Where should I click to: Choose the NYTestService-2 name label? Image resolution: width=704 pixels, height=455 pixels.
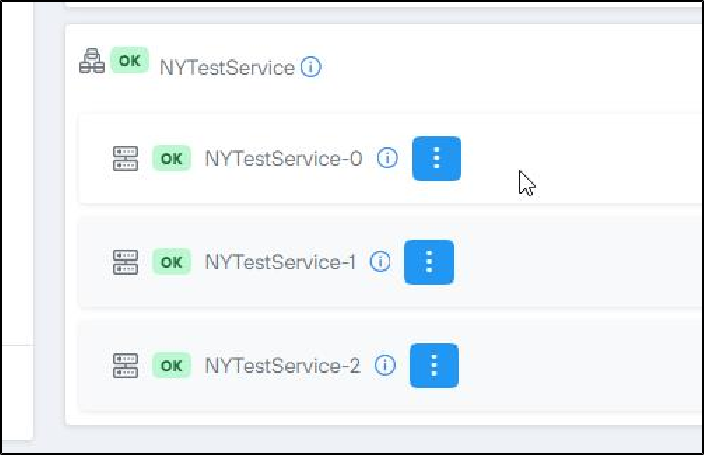[282, 365]
